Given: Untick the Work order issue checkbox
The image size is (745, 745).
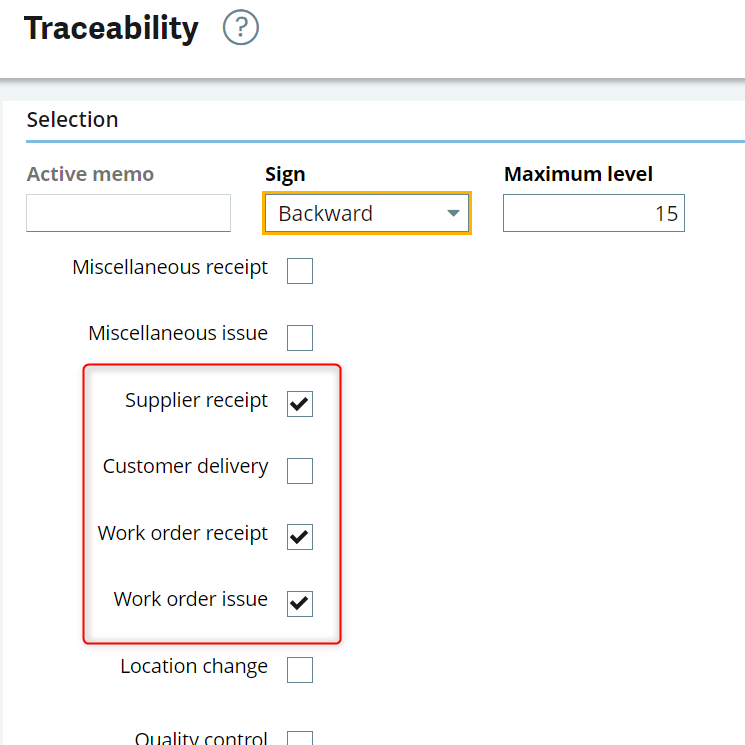Looking at the screenshot, I should 300,603.
